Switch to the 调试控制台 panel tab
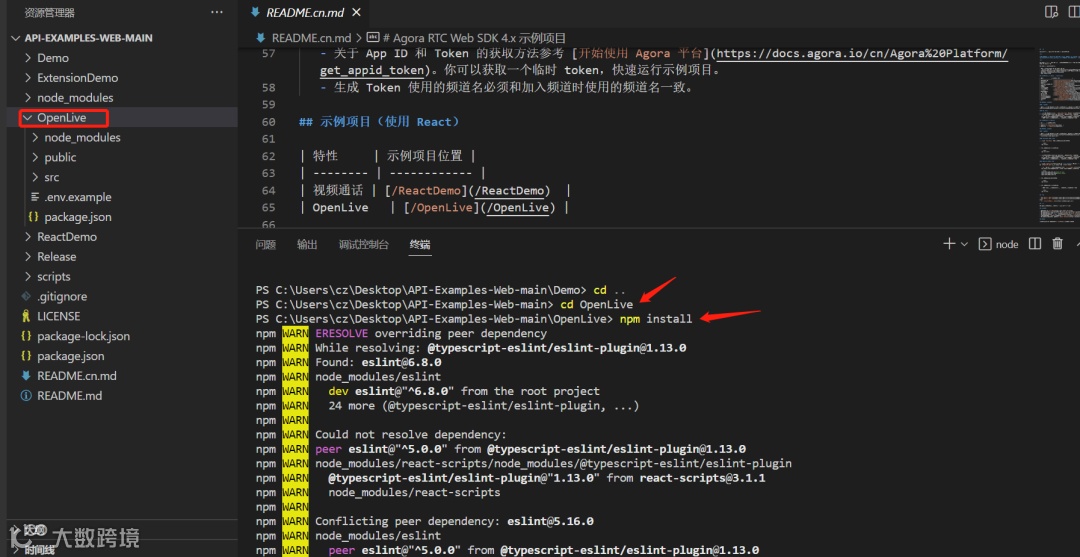The height and width of the screenshot is (557, 1080). coord(364,244)
